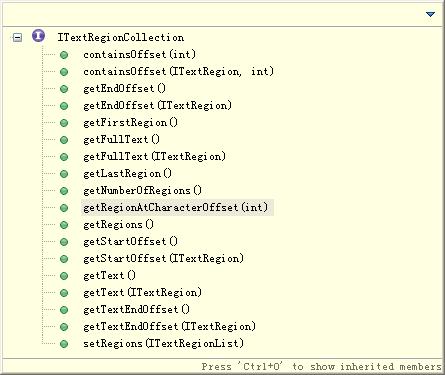This screenshot has height=375, width=445.
Task: Select getEndOffset(ITextRegion) method
Action: (157, 105)
